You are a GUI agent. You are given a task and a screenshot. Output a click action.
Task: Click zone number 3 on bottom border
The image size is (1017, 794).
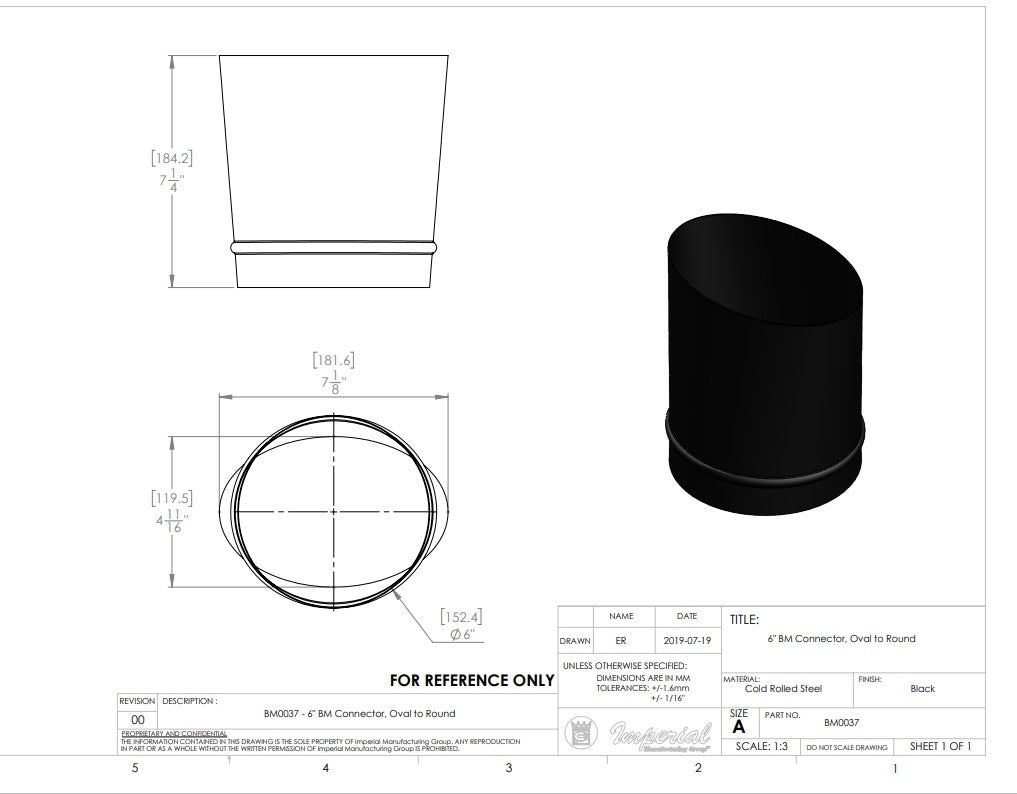(x=509, y=769)
